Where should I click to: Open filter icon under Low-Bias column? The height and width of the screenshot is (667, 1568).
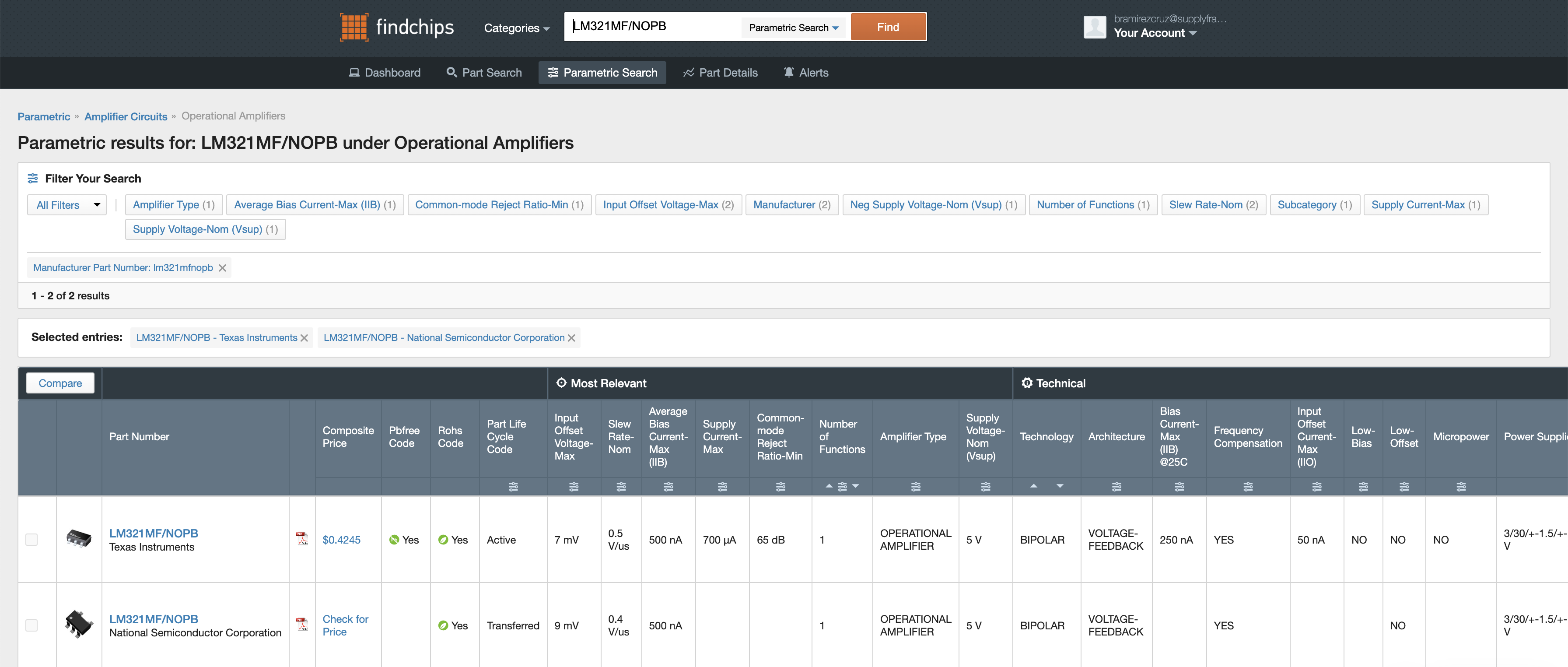pos(1363,487)
